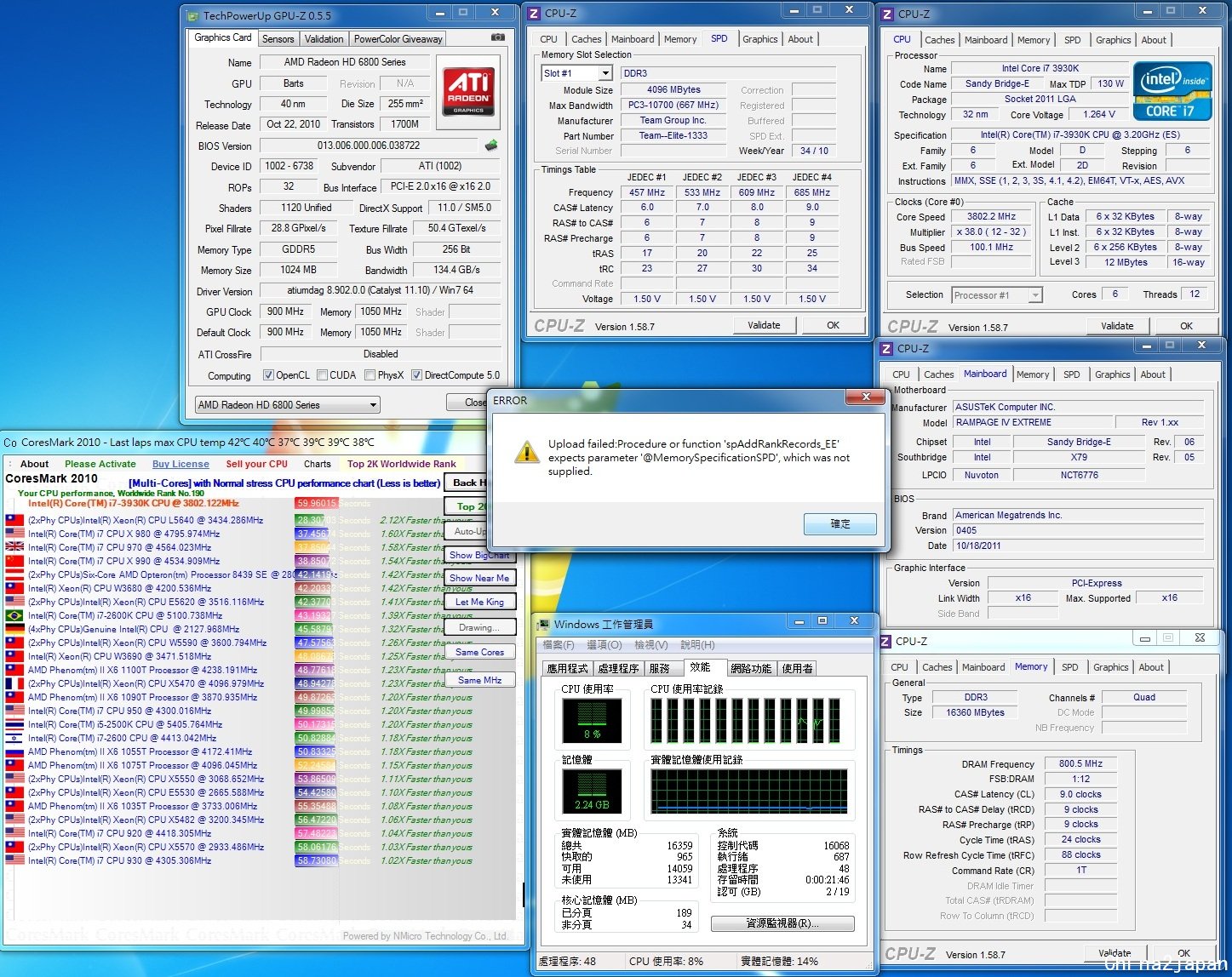Click the Taiwan flag beside the Xeon W3680 row
The width and height of the screenshot is (1232, 977).
tap(14, 588)
